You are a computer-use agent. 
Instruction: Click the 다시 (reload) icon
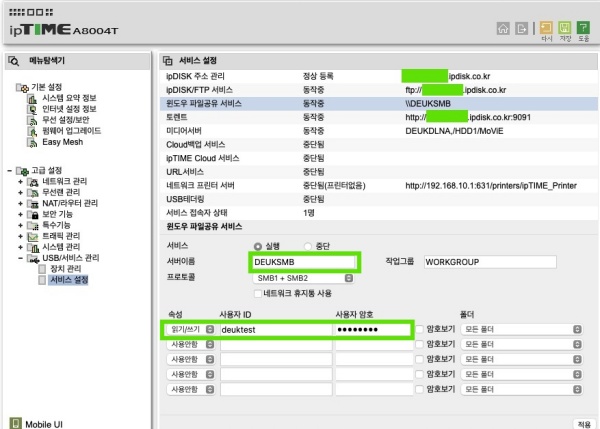coord(546,29)
